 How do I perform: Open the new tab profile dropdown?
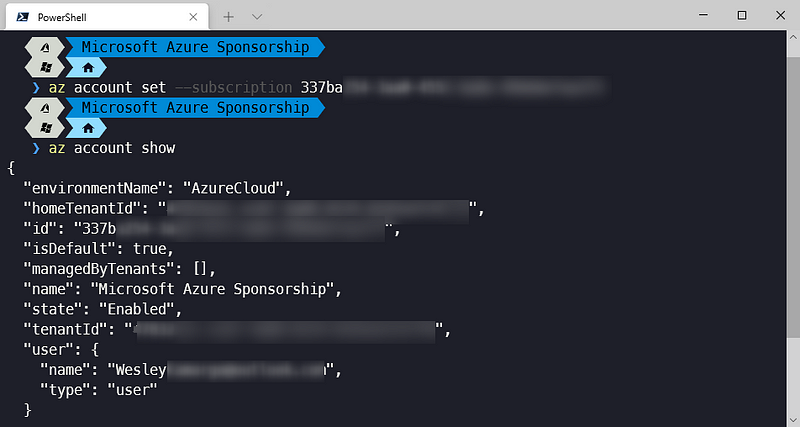pyautogui.click(x=257, y=16)
